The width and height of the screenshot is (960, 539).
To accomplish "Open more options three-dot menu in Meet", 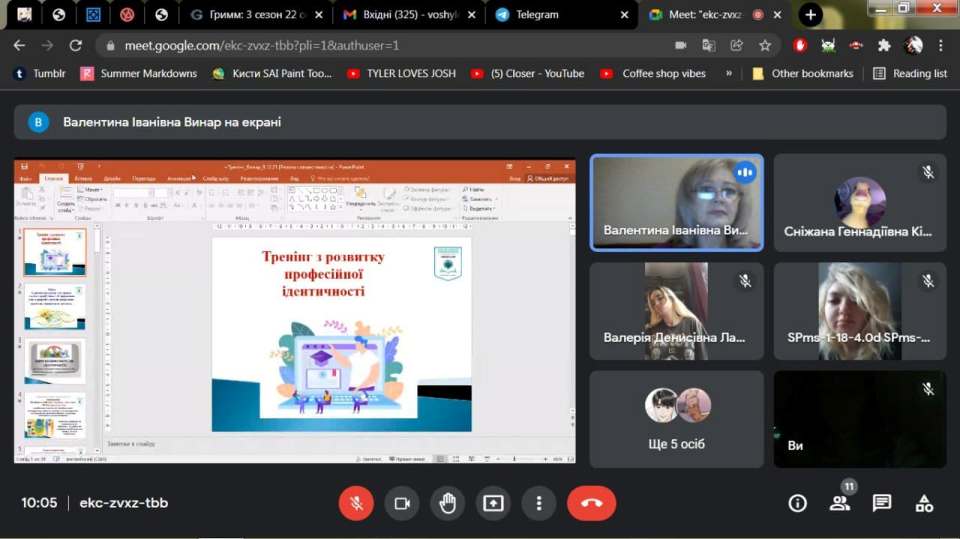I will click(539, 503).
